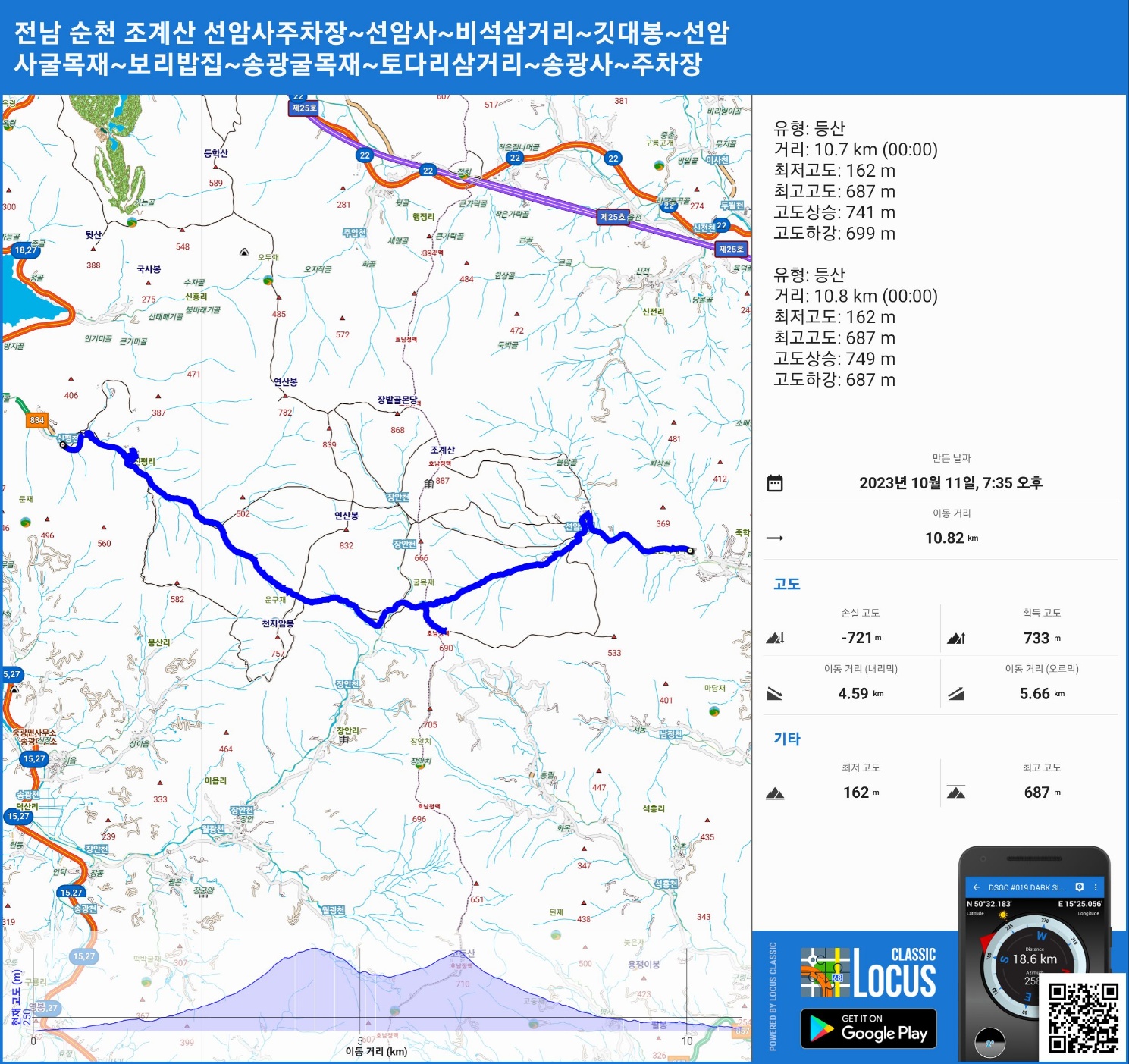Click the QR code image
Screen dimensions: 1129x1064
point(1084,1018)
